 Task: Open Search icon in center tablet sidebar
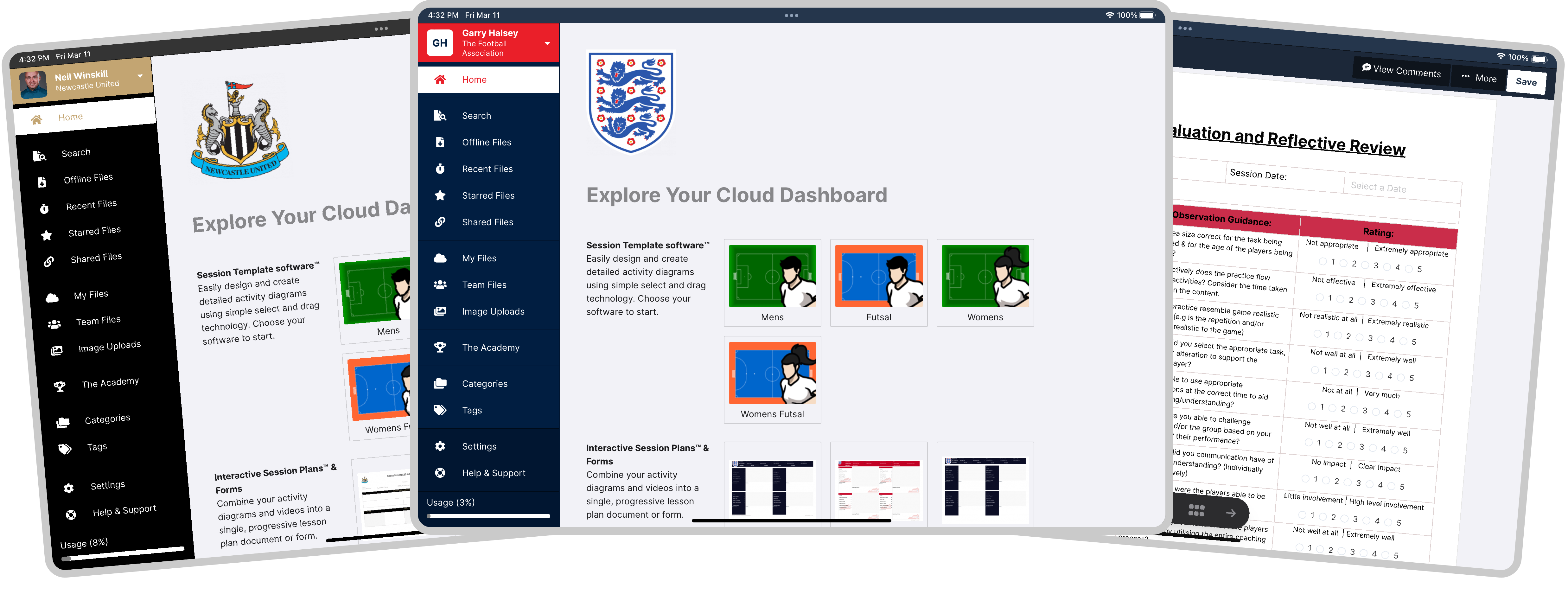point(439,116)
